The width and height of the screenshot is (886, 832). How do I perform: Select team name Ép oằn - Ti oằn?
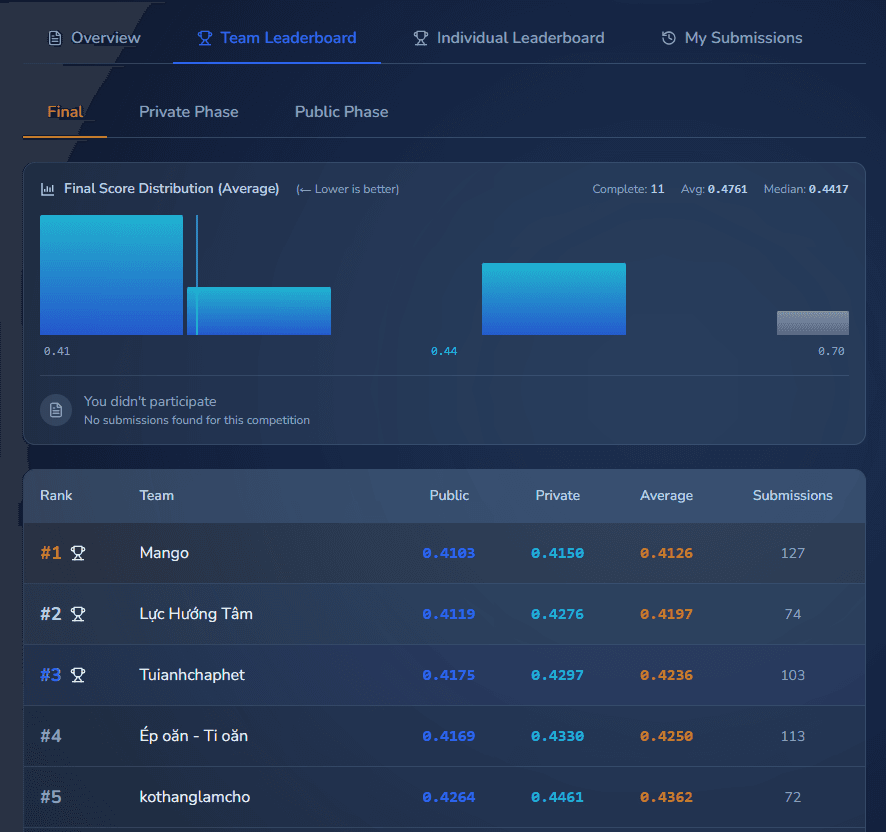(x=194, y=736)
